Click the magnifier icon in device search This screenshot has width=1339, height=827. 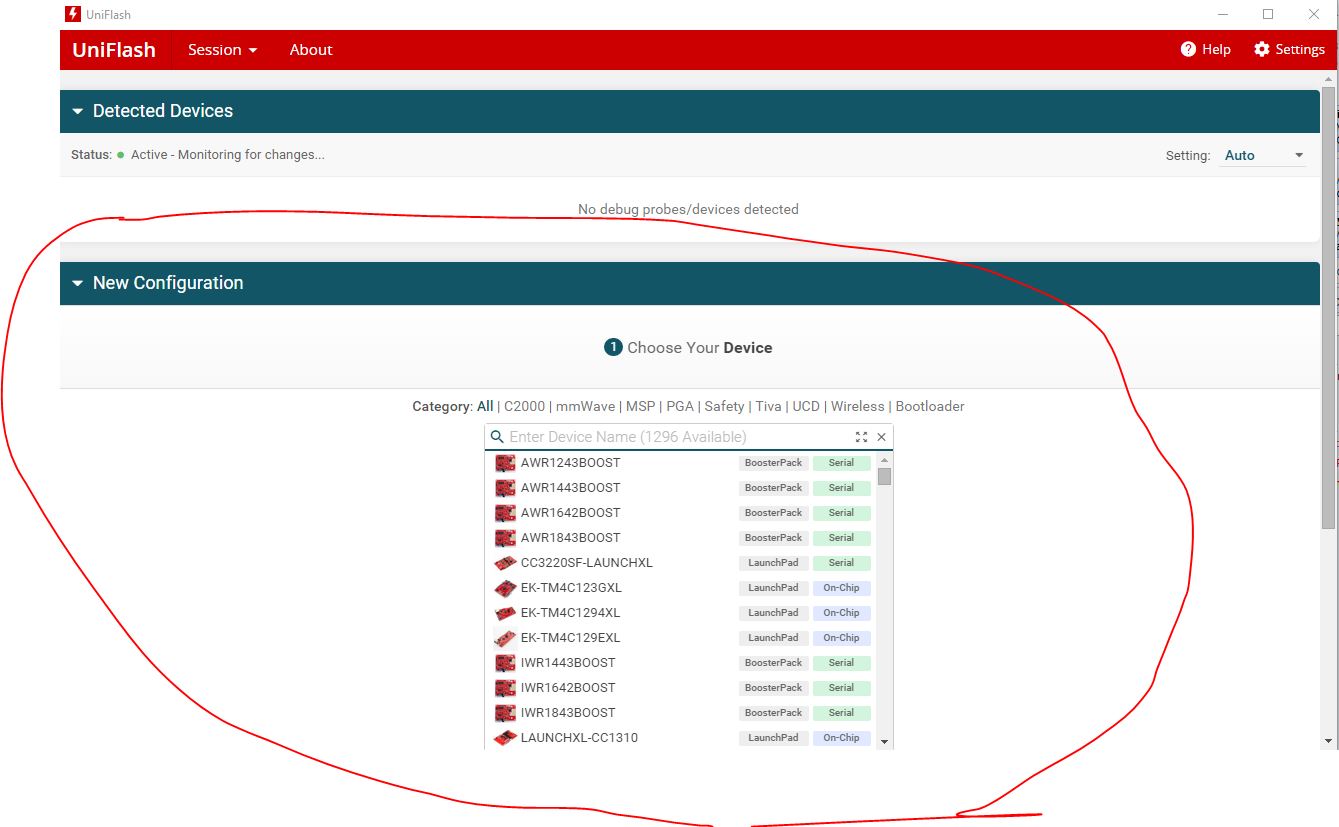tap(497, 437)
